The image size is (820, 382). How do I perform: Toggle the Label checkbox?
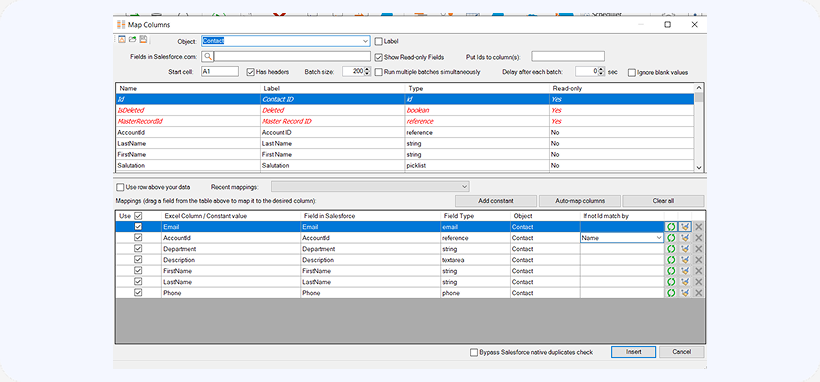379,41
